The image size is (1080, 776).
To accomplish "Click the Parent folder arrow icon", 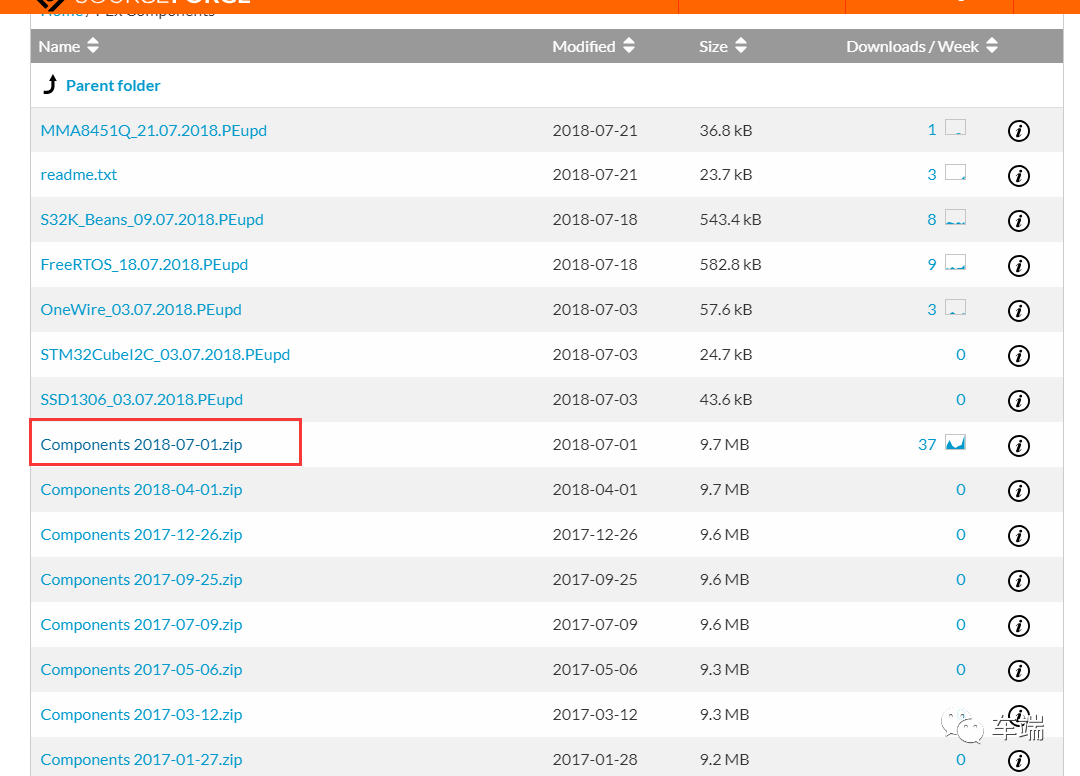I will (x=50, y=85).
